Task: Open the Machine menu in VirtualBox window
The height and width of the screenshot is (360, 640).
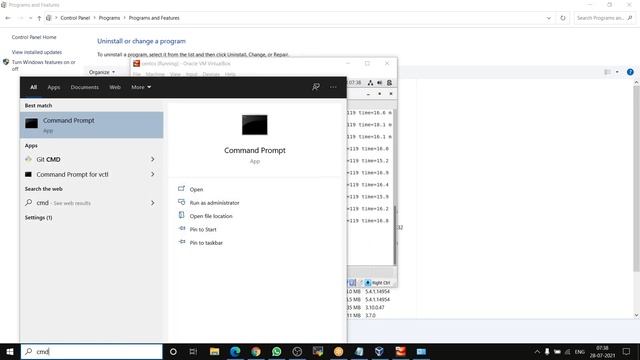Action: [155, 74]
